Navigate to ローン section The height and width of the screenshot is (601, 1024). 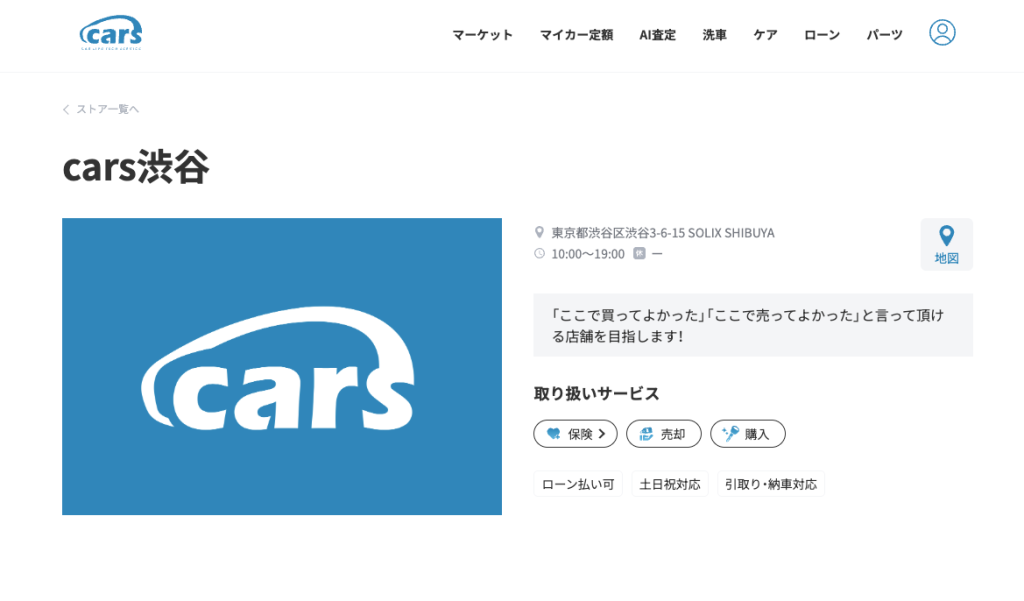pyautogui.click(x=821, y=35)
